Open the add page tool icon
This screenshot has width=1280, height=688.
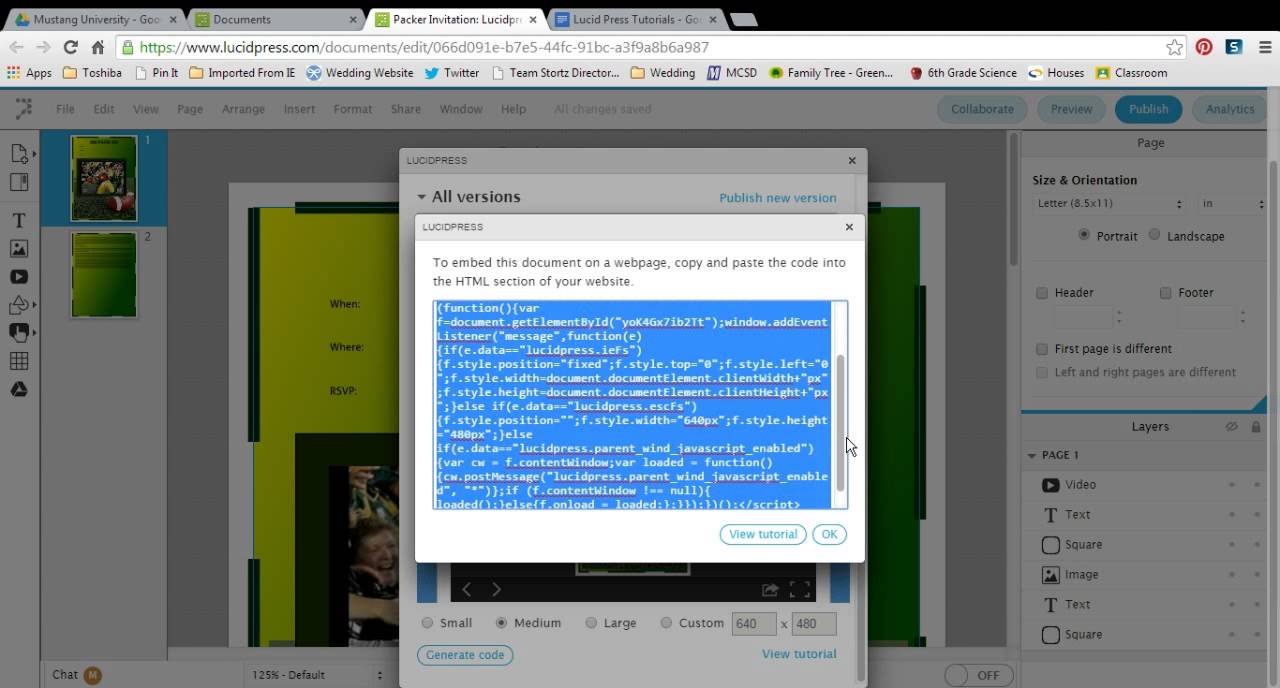18,154
